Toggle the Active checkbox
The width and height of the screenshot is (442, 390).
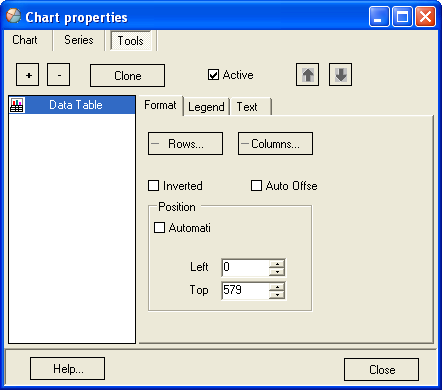click(213, 75)
